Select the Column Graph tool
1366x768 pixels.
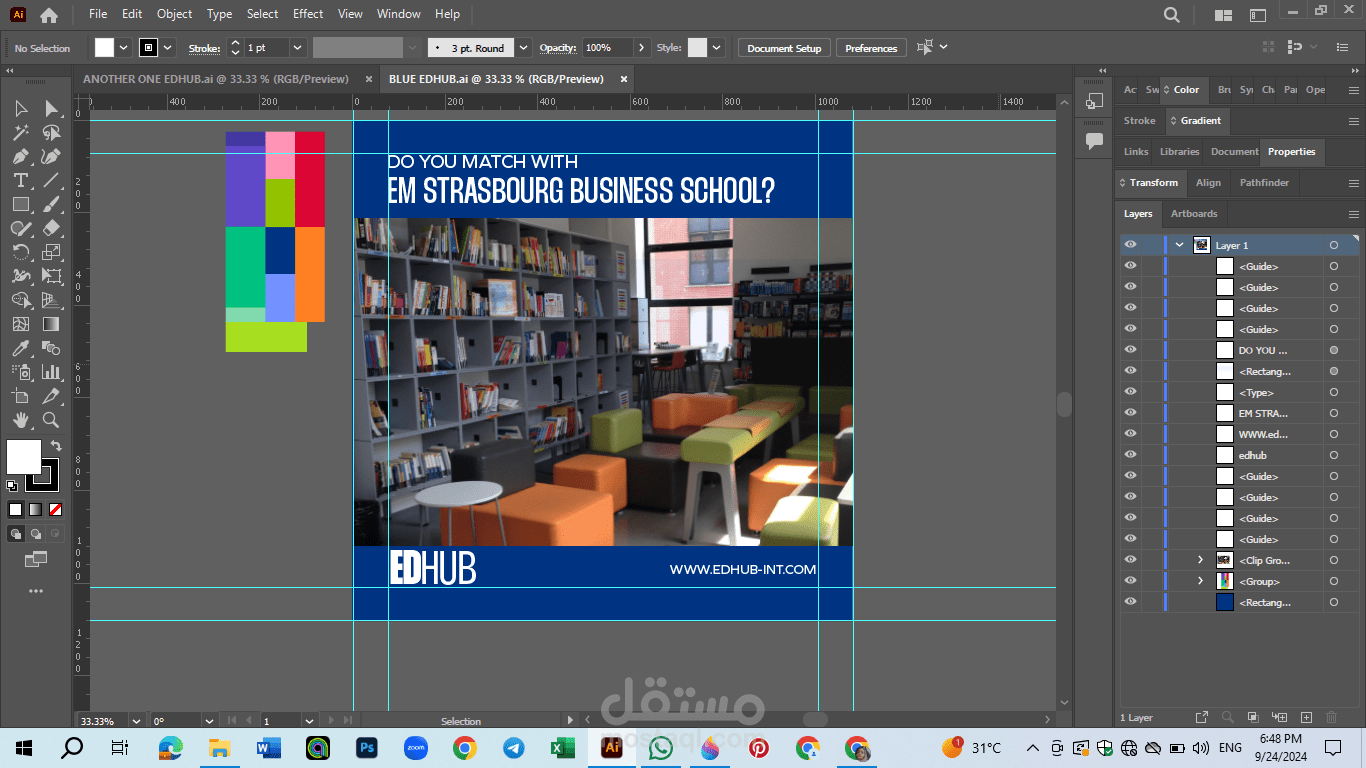tap(51, 372)
